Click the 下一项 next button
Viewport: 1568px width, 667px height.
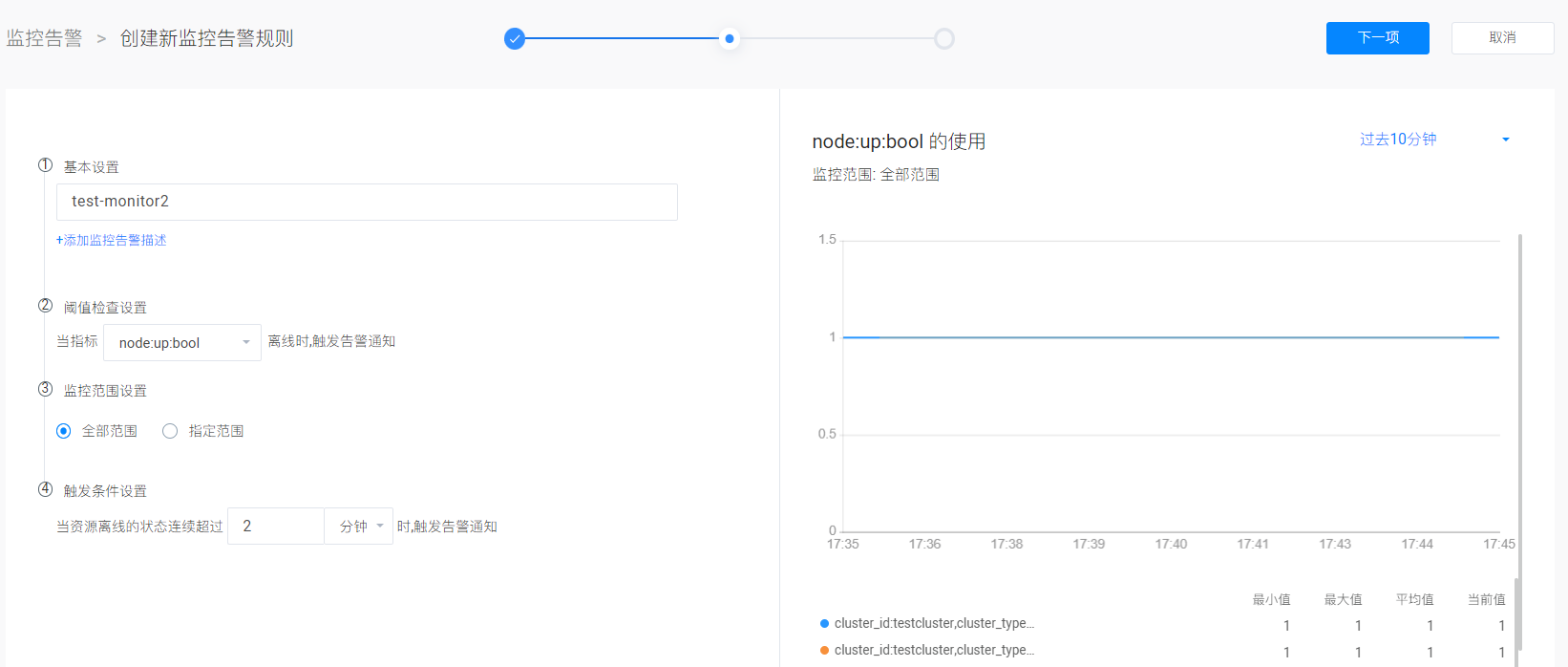(x=1377, y=38)
